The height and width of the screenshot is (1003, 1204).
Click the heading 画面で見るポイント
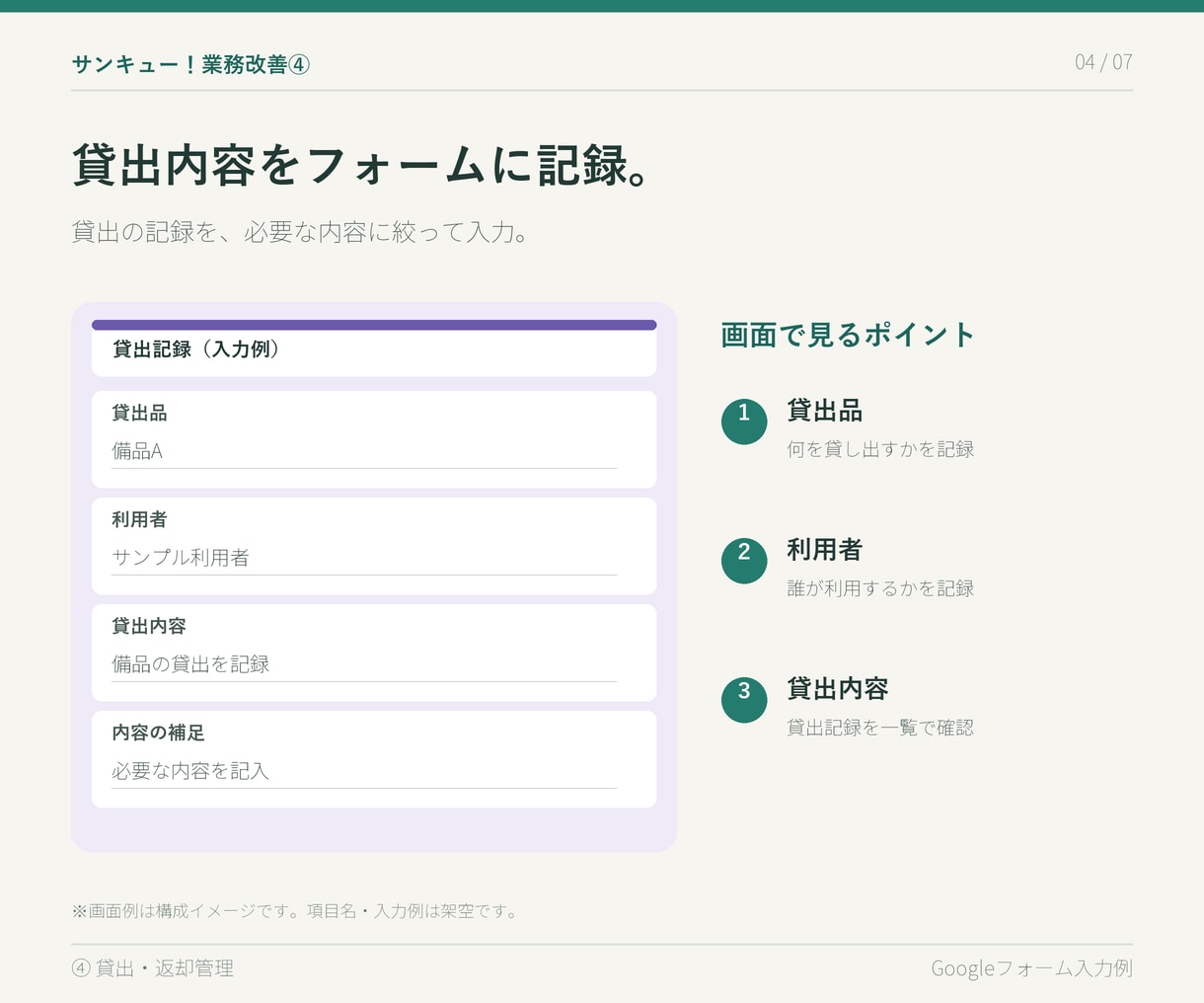[848, 336]
